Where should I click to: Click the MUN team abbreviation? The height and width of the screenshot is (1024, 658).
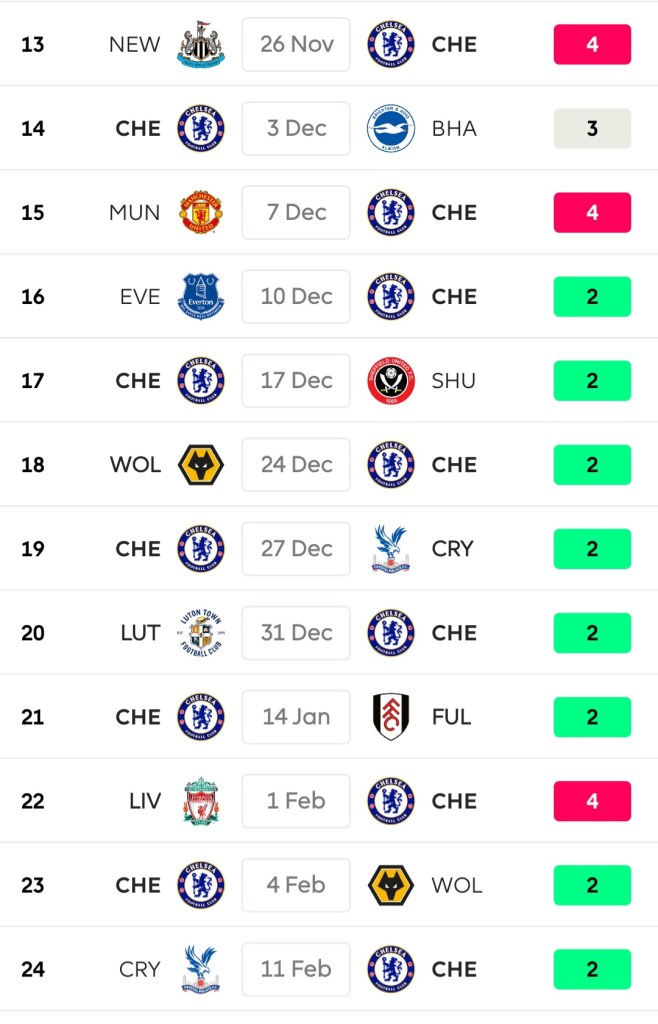[x=134, y=213]
